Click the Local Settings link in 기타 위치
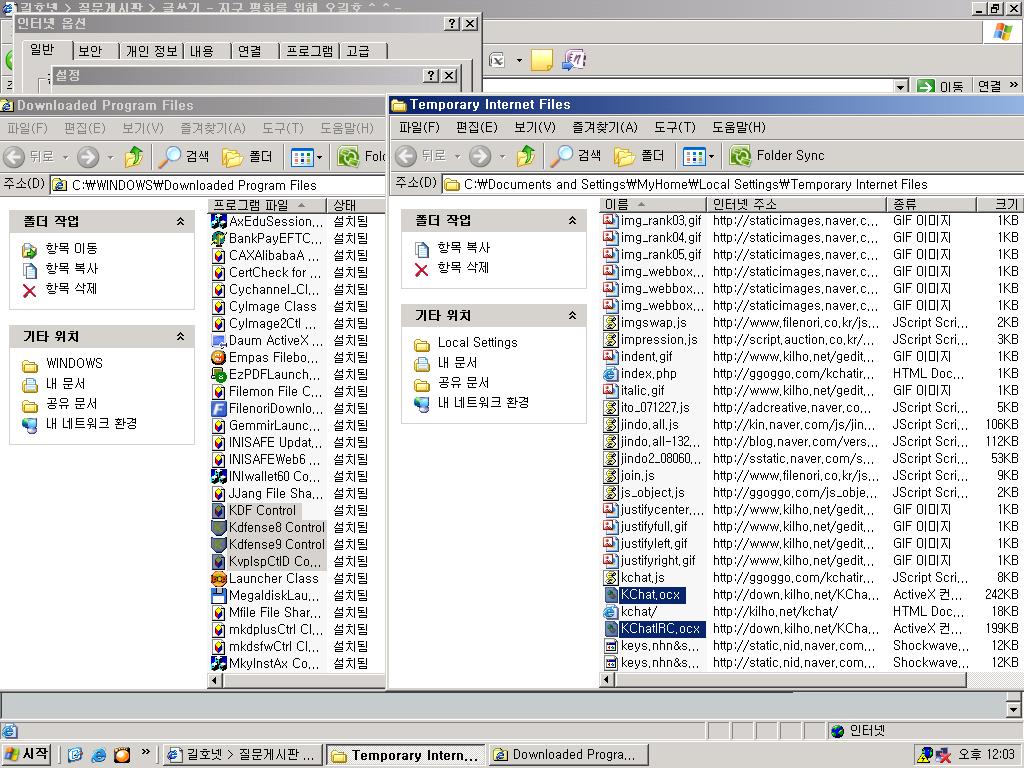The height and width of the screenshot is (768, 1024). [x=477, y=342]
